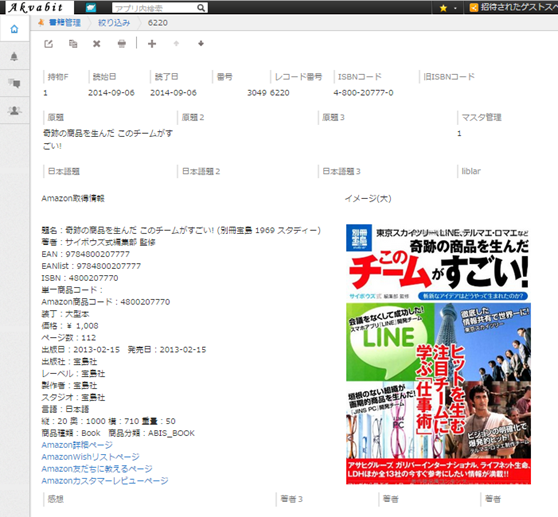558x517 pixels.
Task: Click the マスタ管理 field label
Action: tap(481, 117)
